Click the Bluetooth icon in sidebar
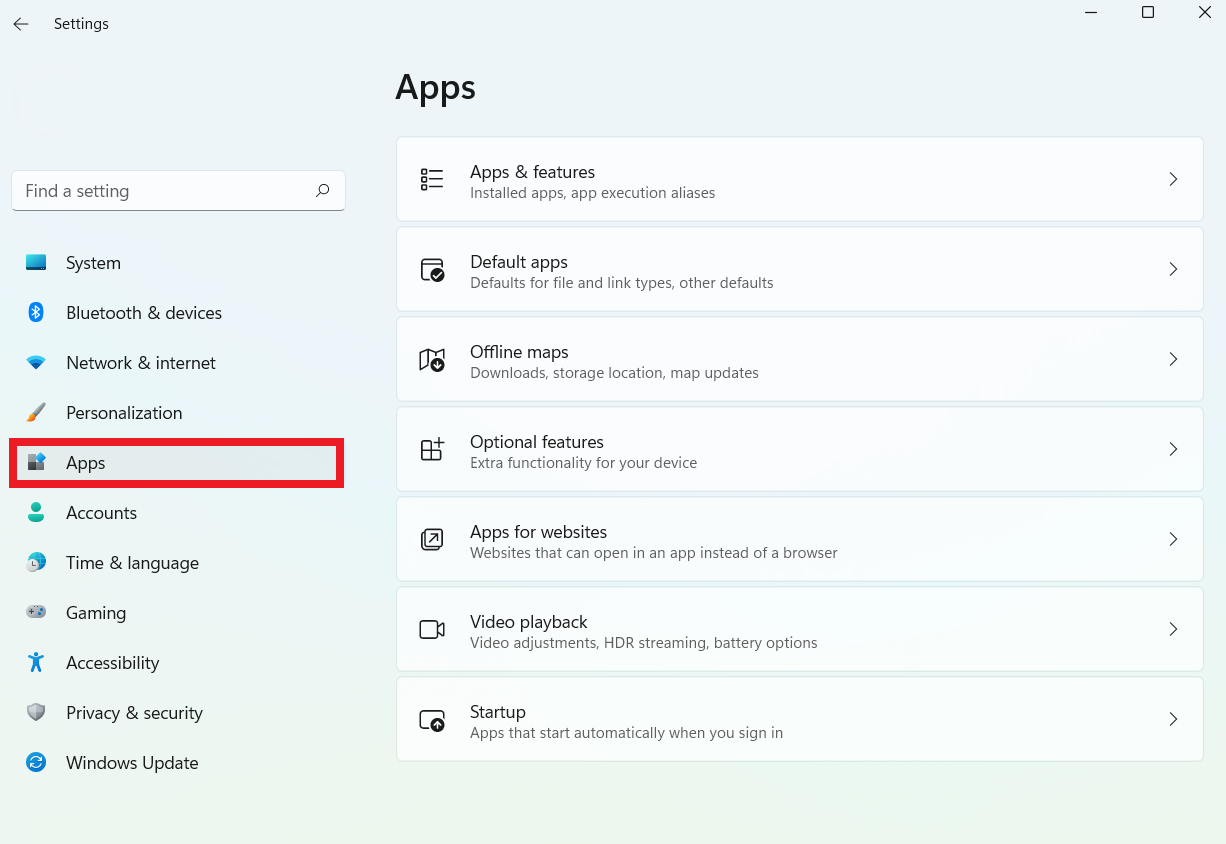Image resolution: width=1226 pixels, height=844 pixels. (36, 312)
